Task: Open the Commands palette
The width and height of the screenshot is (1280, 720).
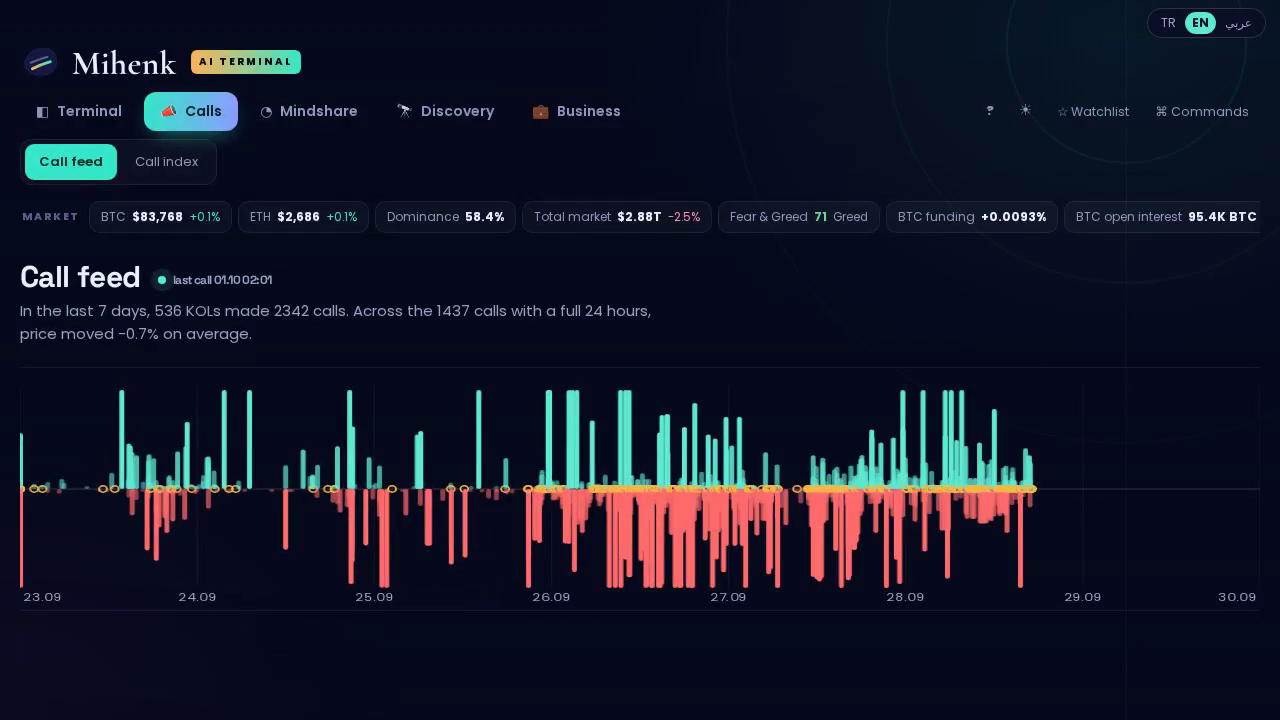Action: click(1202, 112)
